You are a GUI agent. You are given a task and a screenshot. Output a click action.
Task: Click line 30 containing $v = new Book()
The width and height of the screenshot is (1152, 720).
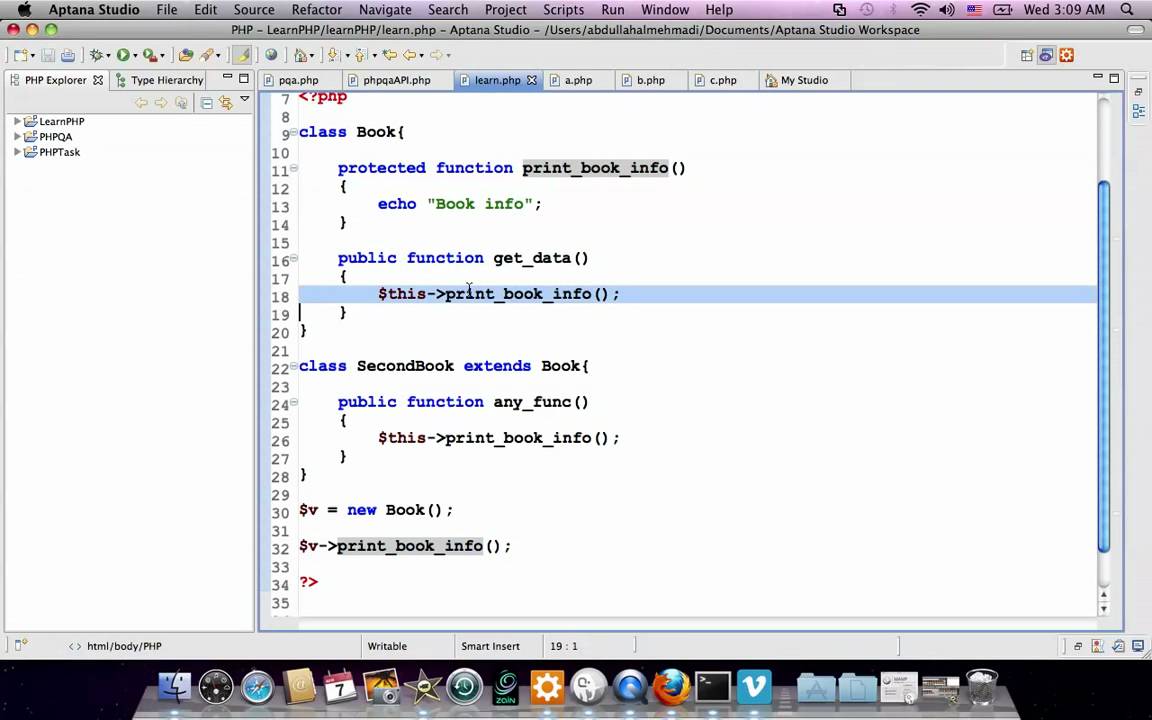(x=376, y=510)
